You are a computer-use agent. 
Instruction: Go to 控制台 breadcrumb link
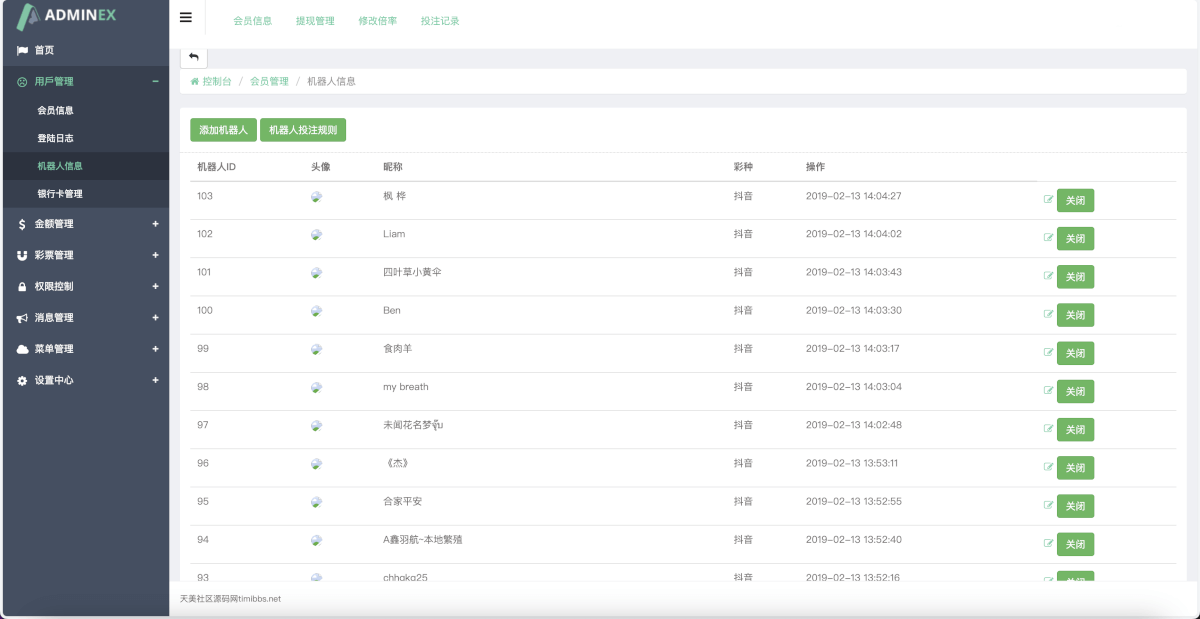coord(216,81)
